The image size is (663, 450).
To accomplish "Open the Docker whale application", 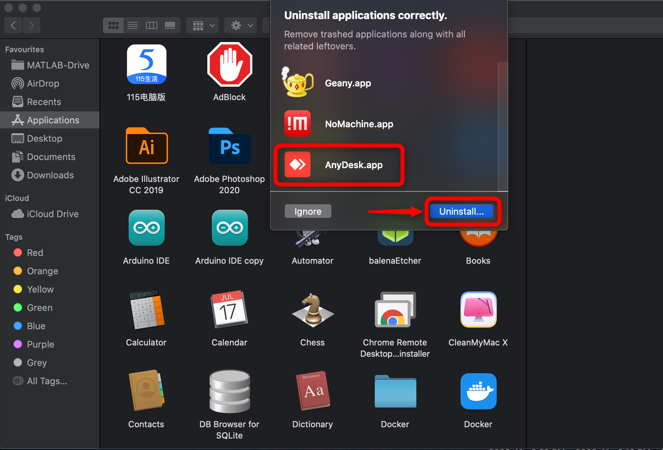I will [x=478, y=392].
